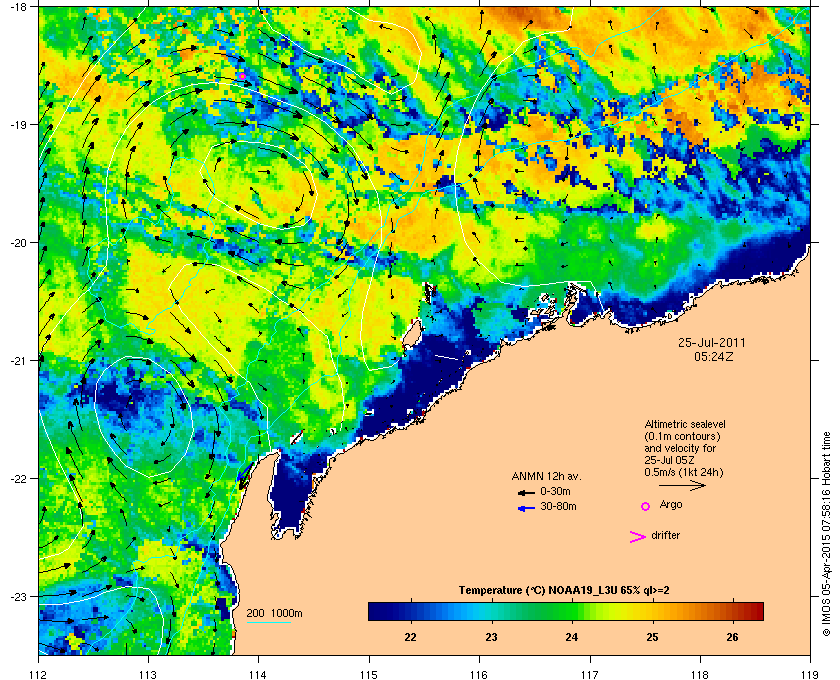Screen dimensions: 840x680
Task: Click the latitude label -20
Action: [18, 242]
